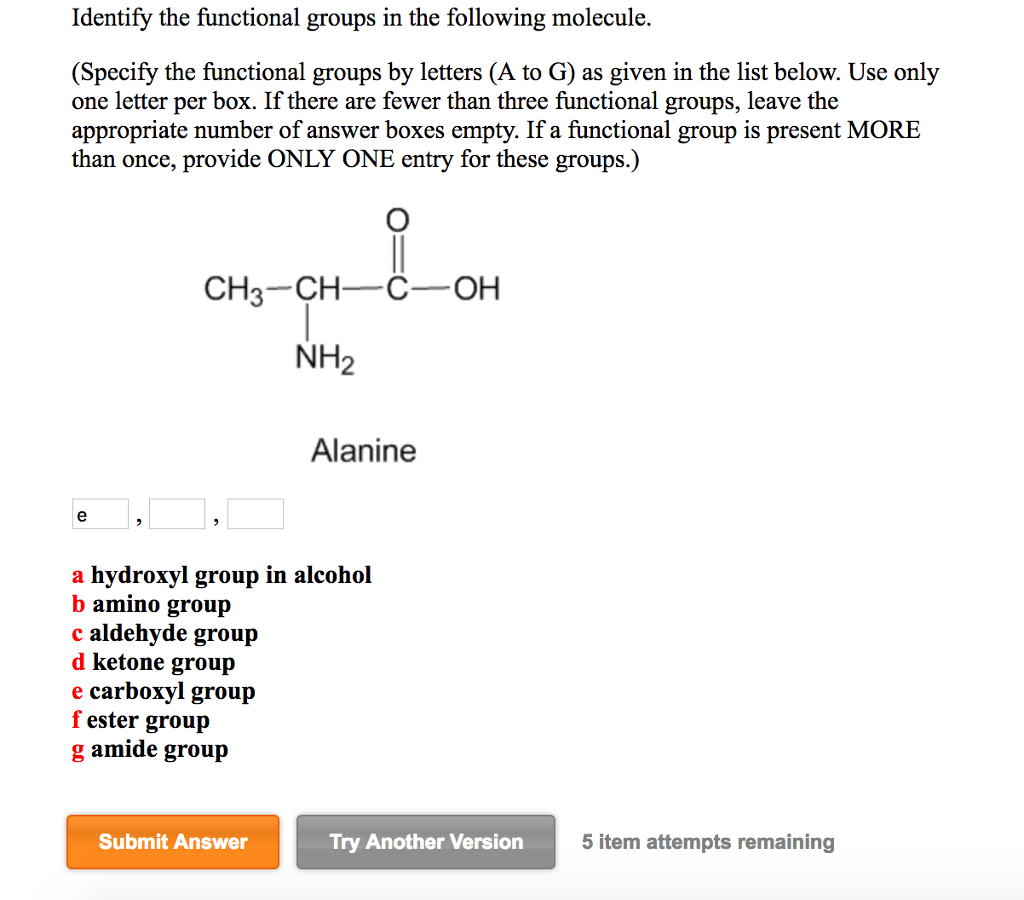The image size is (1024, 900).
Task: Click the Alanine structure label
Action: tap(364, 451)
